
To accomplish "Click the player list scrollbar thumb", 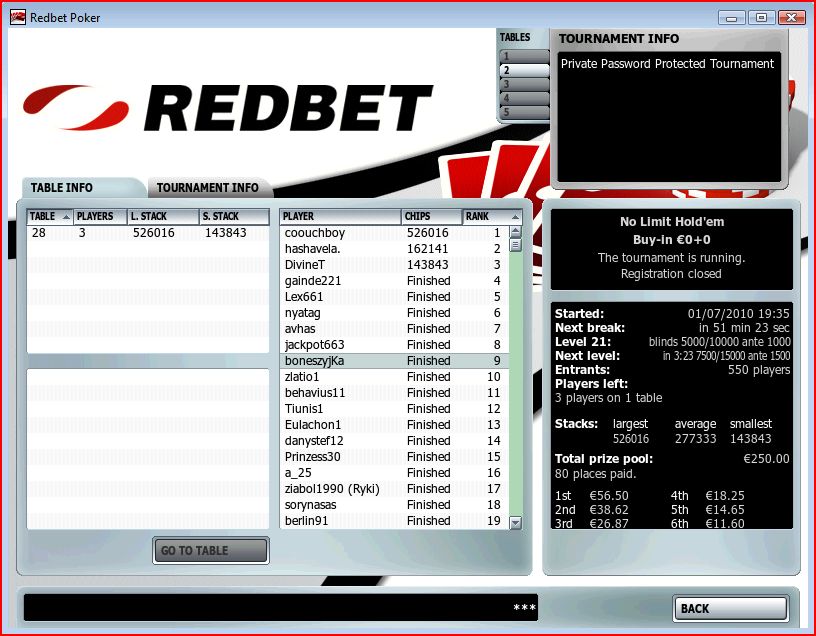I will click(515, 245).
